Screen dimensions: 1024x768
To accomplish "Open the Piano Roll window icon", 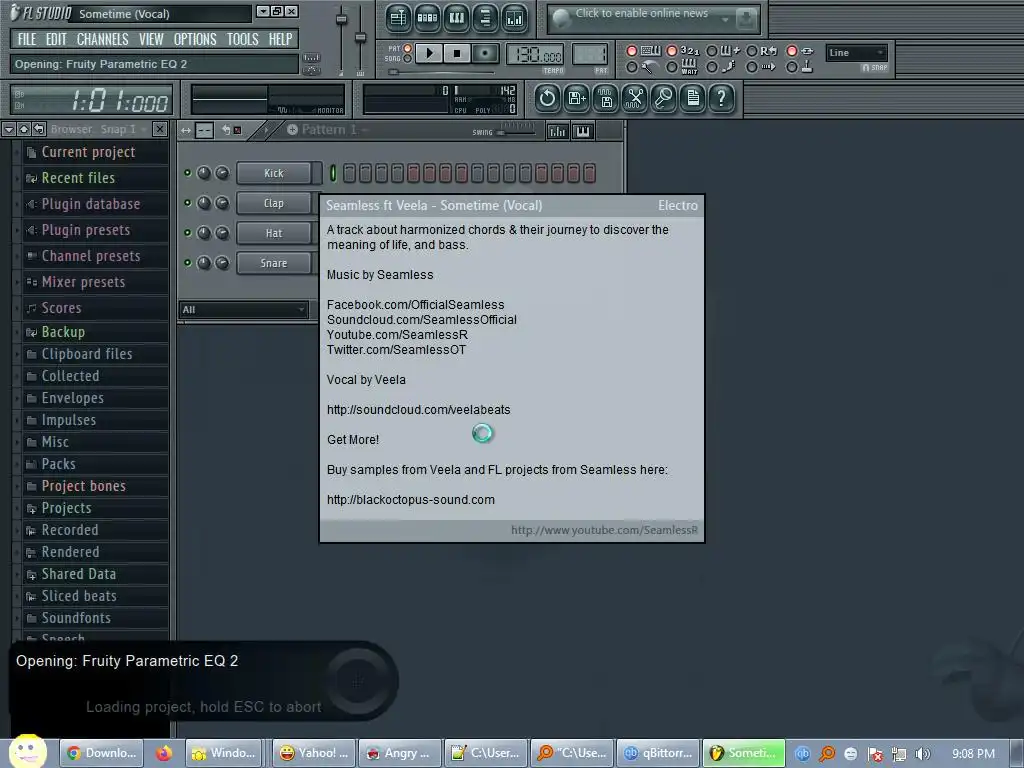I will click(456, 18).
